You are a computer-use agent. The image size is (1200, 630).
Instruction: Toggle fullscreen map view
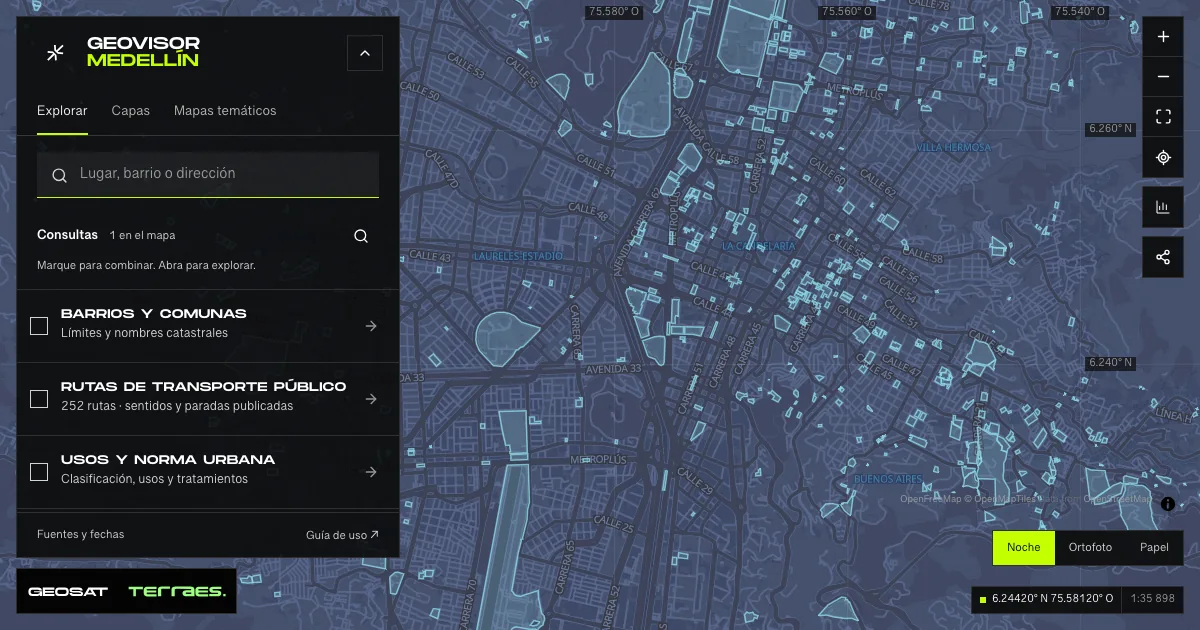pos(1163,117)
